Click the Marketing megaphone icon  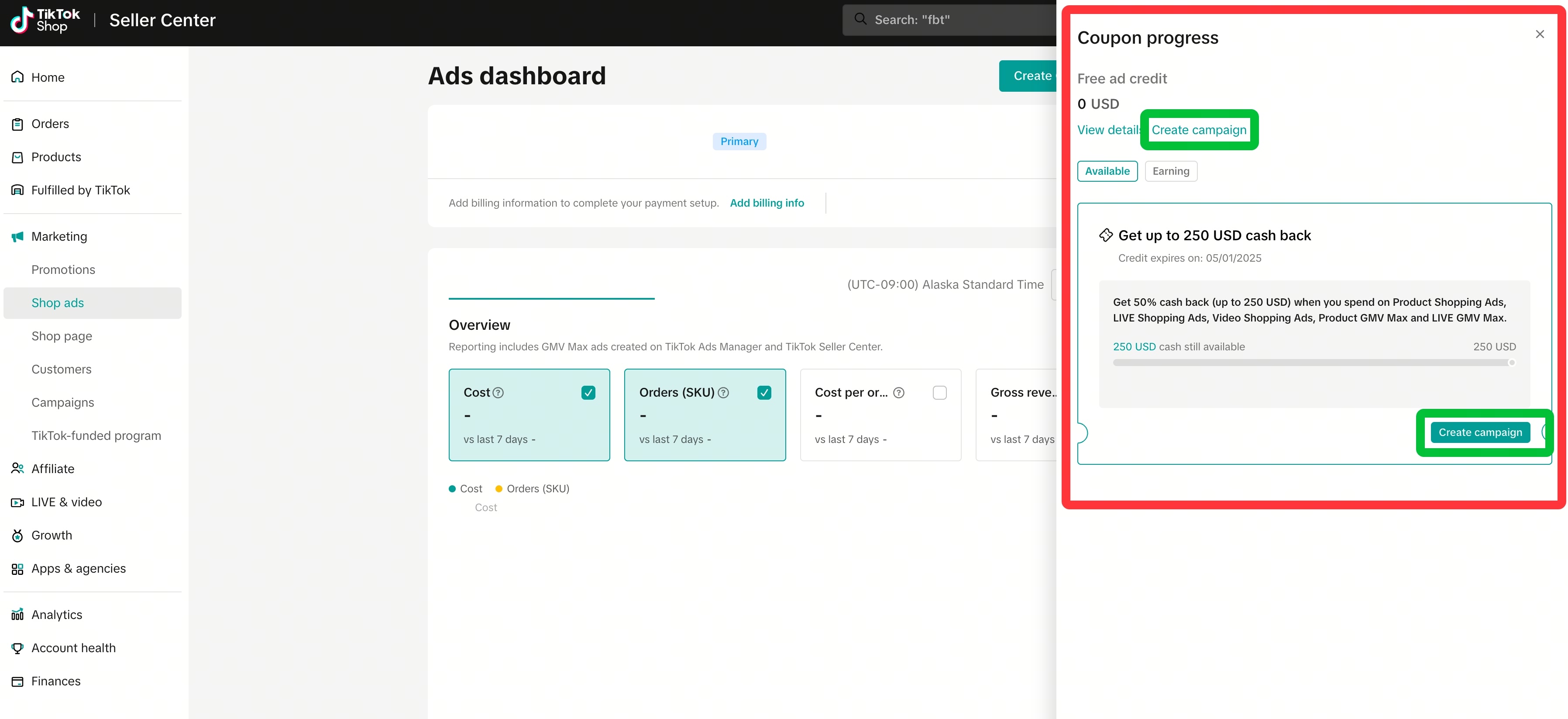pyautogui.click(x=17, y=236)
